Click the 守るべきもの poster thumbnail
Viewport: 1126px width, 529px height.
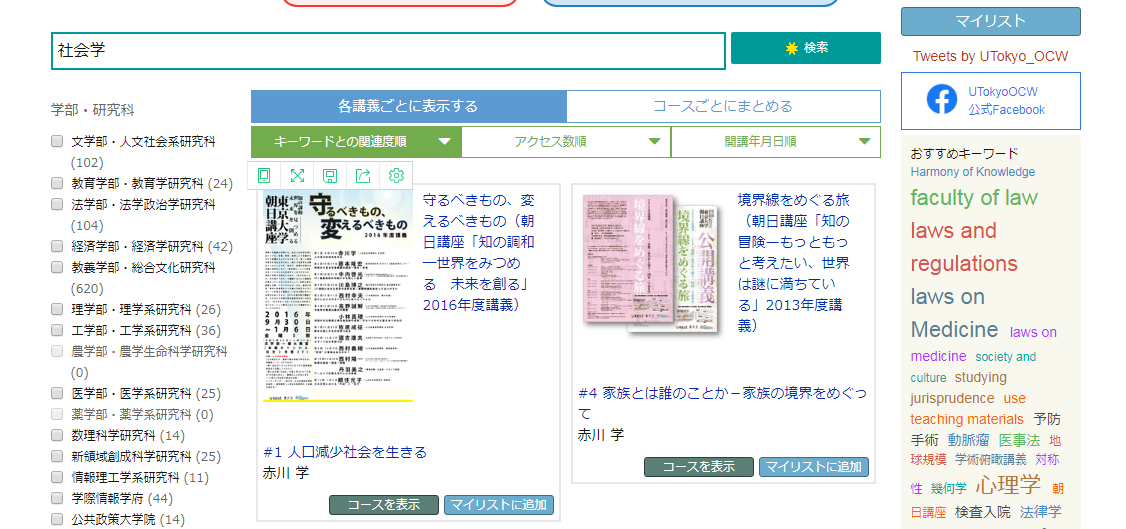point(338,295)
